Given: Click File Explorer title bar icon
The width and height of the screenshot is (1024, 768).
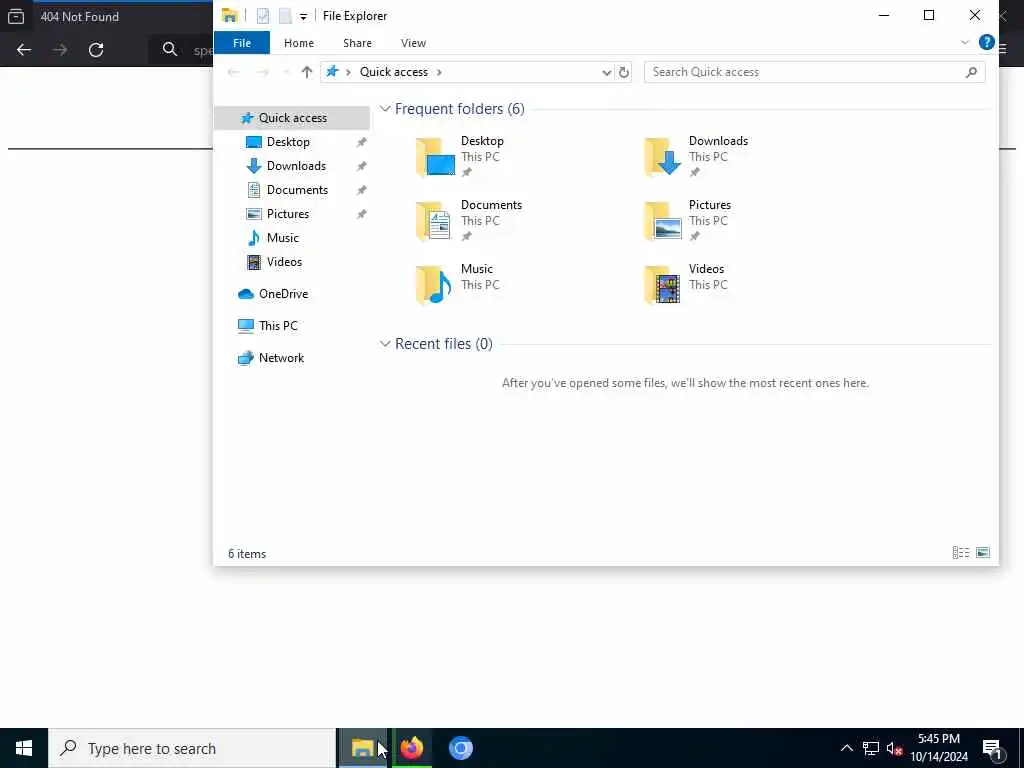Looking at the screenshot, I should coord(229,16).
